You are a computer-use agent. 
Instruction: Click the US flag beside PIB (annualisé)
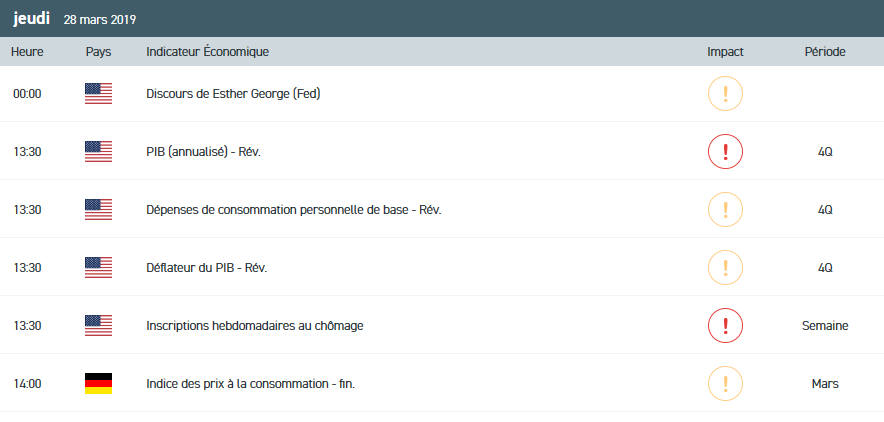click(x=98, y=152)
